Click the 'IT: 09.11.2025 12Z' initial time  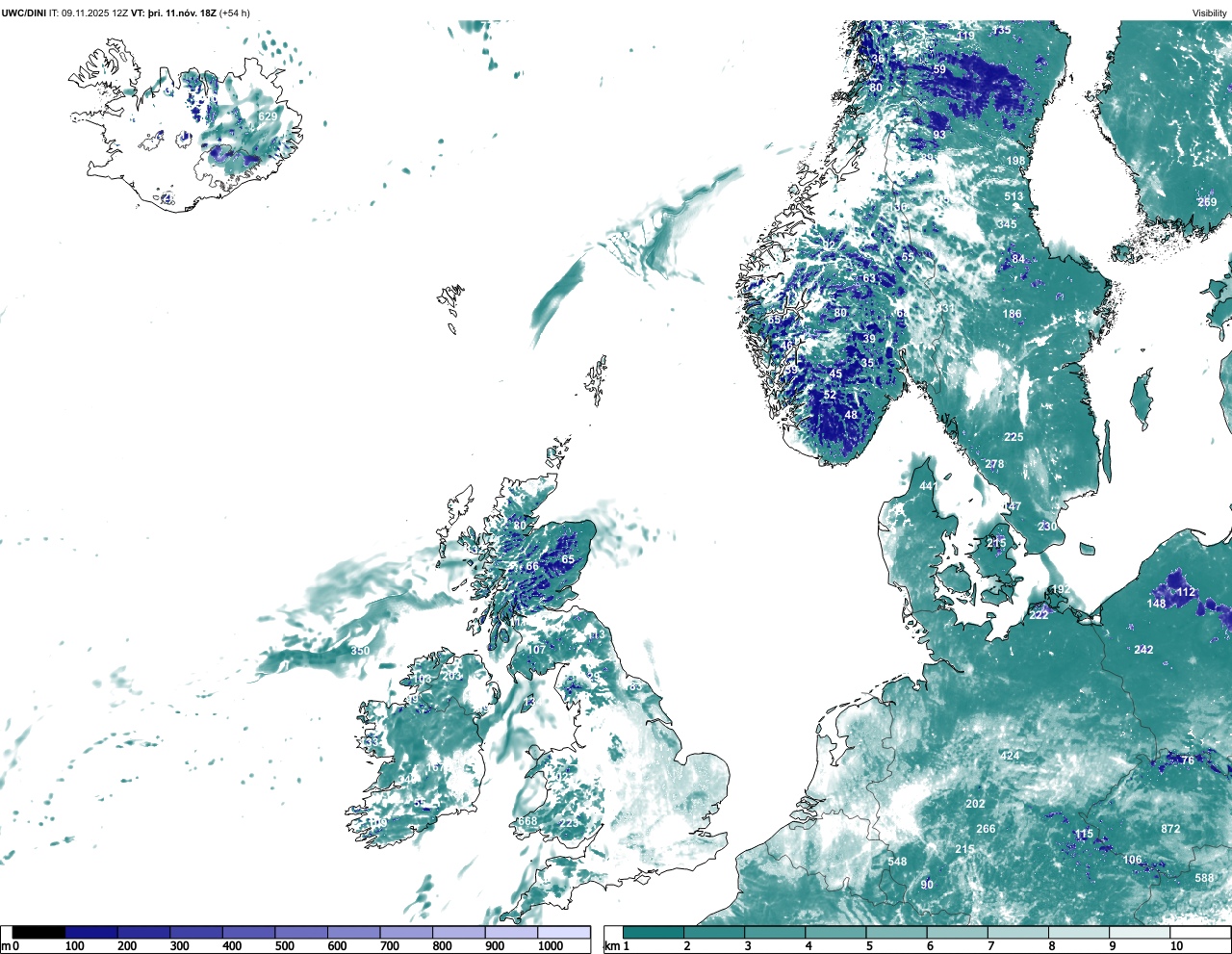tap(89, 13)
